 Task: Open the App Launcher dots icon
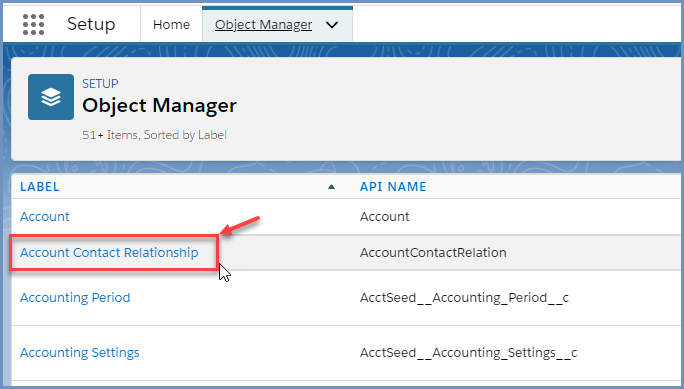point(34,24)
